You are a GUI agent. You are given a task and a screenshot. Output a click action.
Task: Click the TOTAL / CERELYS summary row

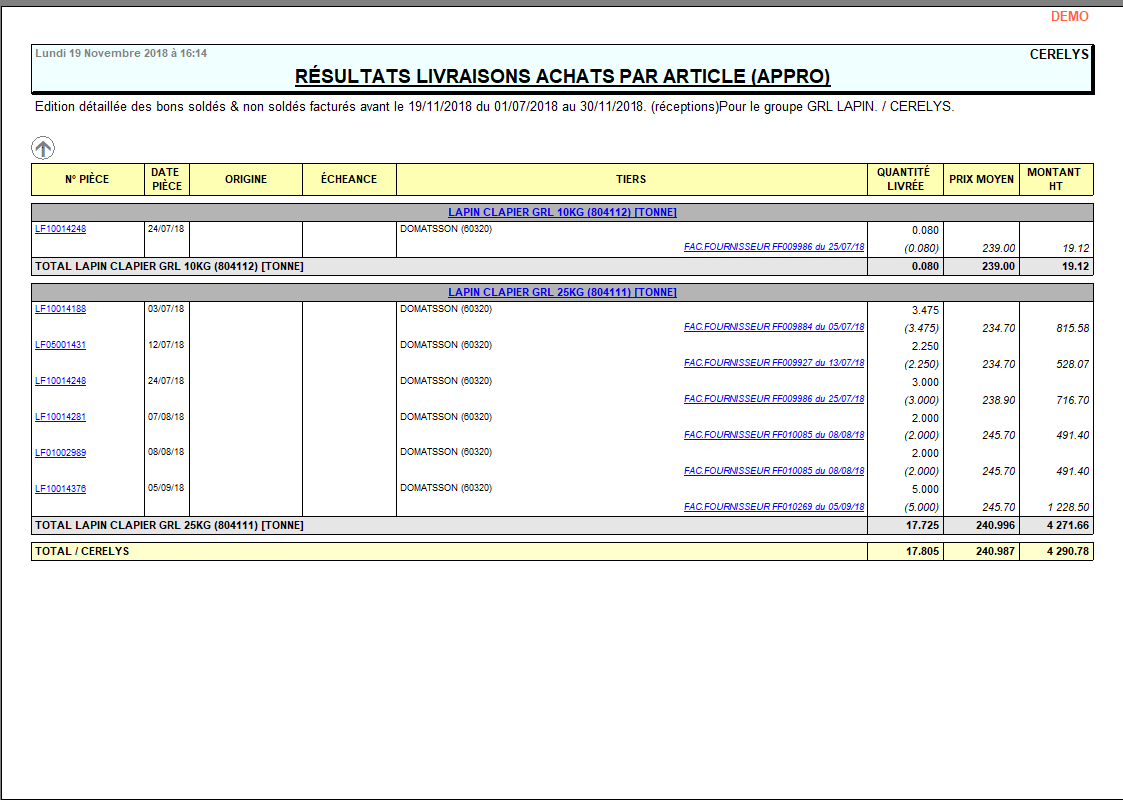(448, 551)
